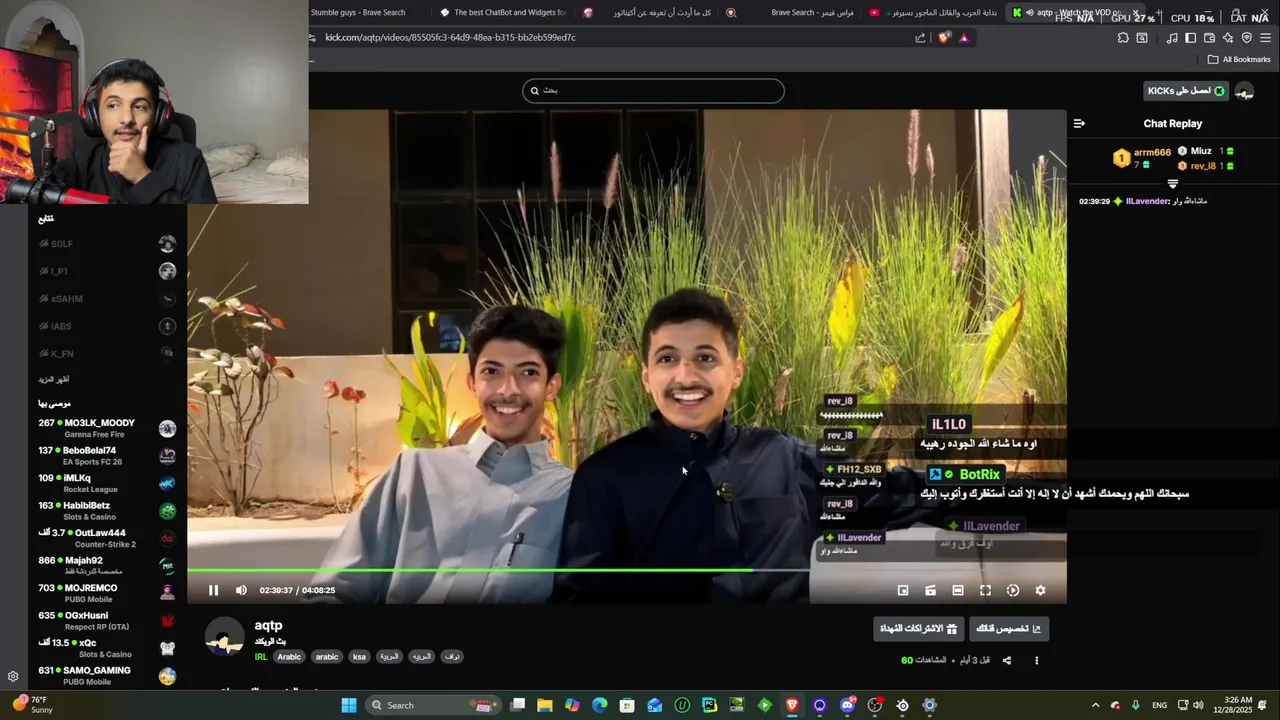Image resolution: width=1280 pixels, height=720 pixels.
Task: Open Brave browser taskbar icon
Action: 792,705
